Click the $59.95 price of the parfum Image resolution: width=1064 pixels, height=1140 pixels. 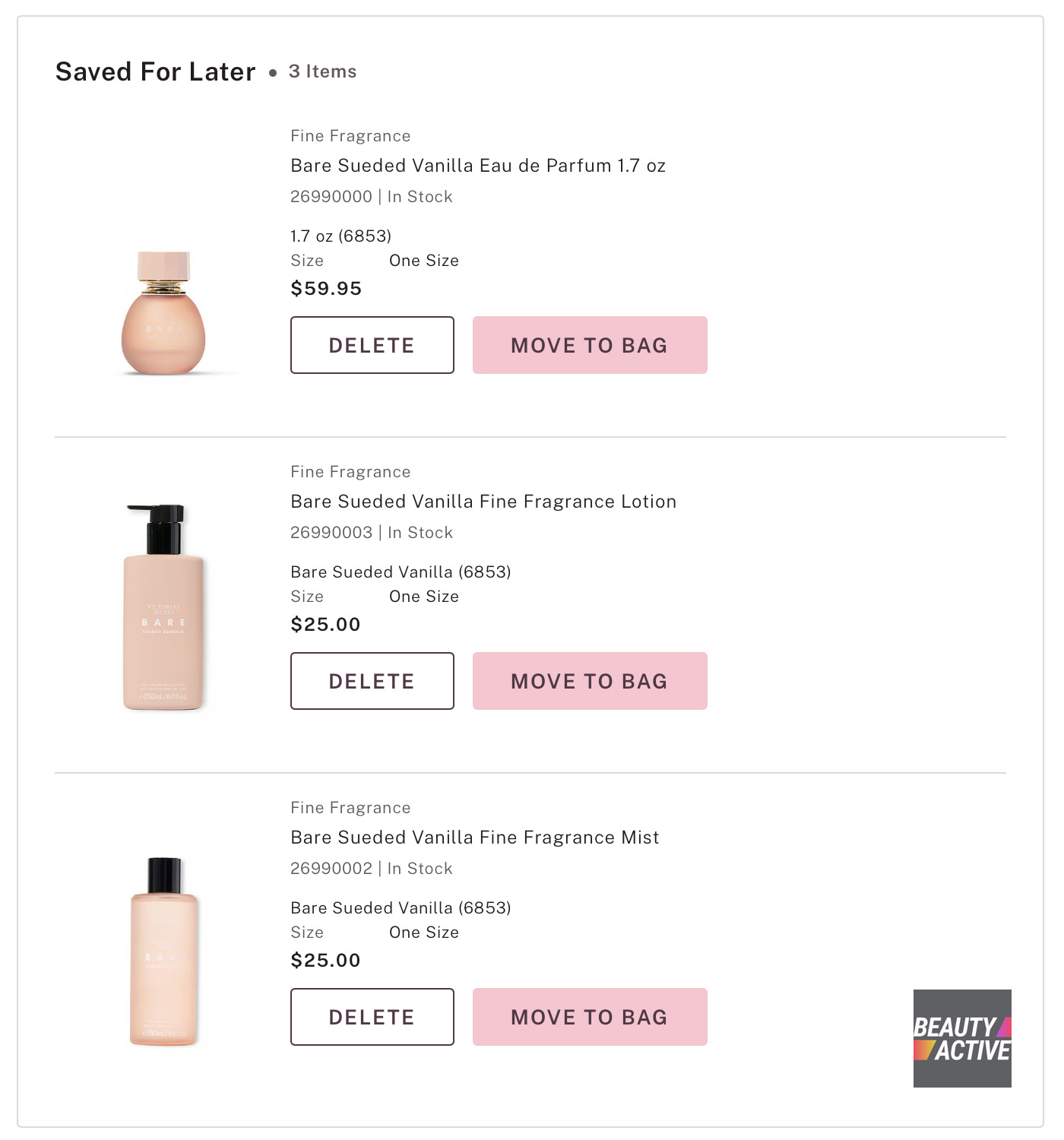pos(326,289)
